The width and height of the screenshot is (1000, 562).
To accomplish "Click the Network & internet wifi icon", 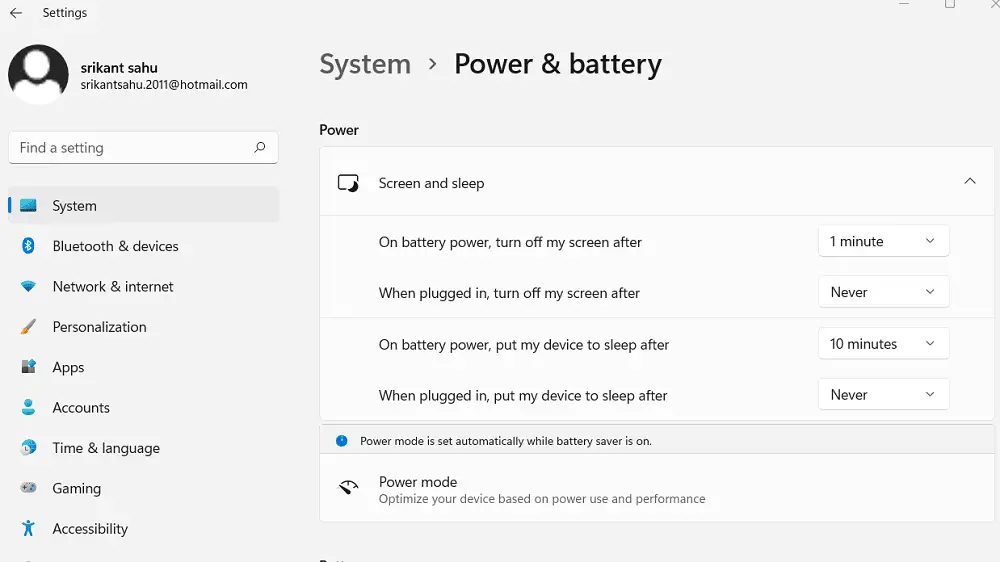I will click(29, 287).
